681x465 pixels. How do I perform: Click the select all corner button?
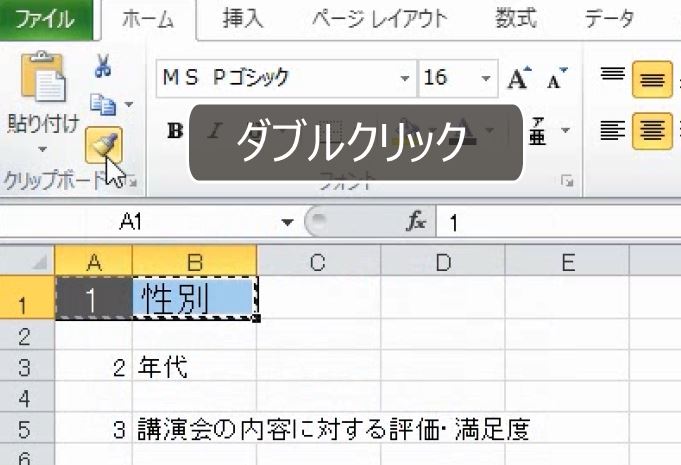(x=27, y=261)
